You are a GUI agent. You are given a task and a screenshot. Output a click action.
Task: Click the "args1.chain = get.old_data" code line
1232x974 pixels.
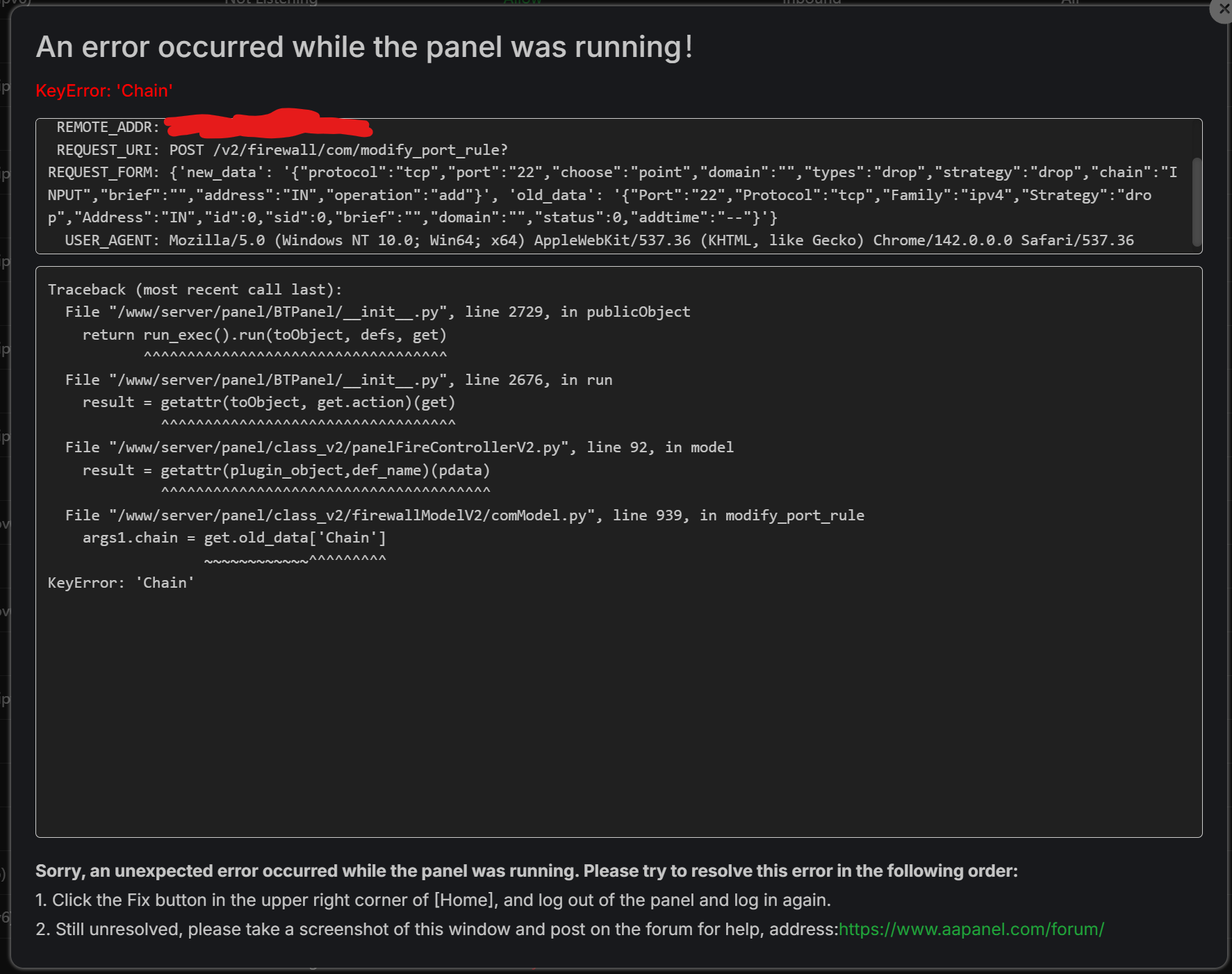[234, 538]
